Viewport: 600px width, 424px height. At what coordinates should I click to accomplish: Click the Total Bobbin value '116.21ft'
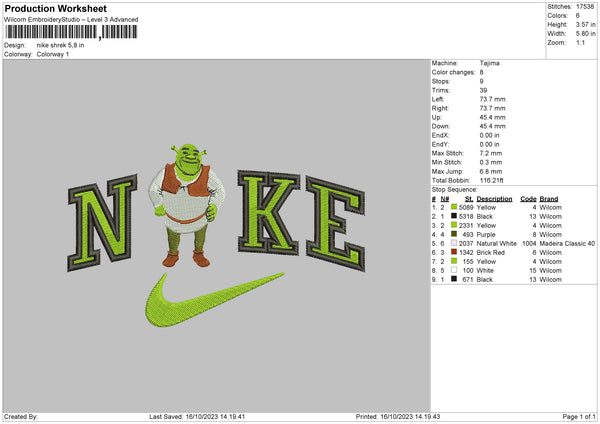pos(492,180)
